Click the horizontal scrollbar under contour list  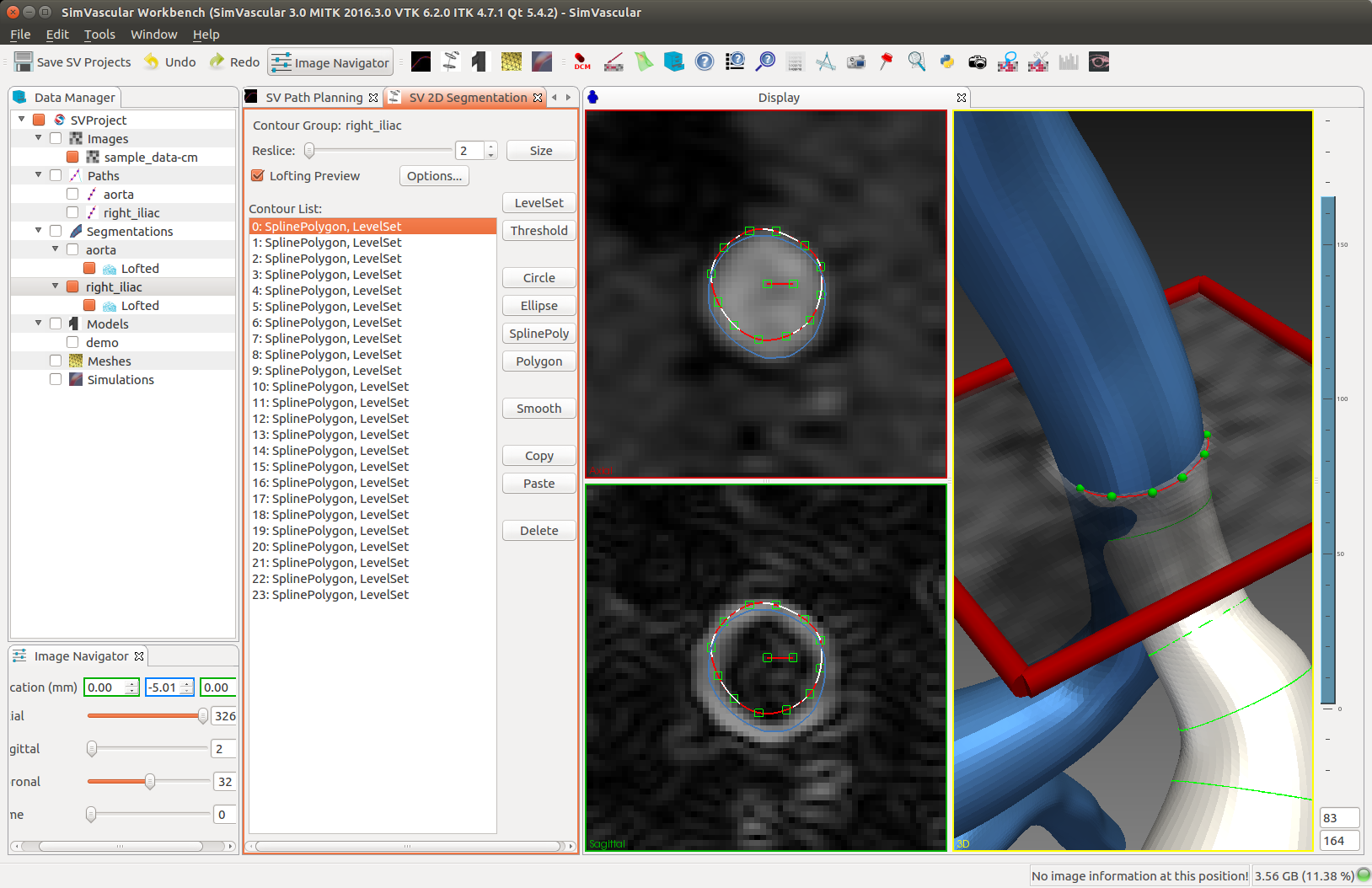tap(408, 846)
